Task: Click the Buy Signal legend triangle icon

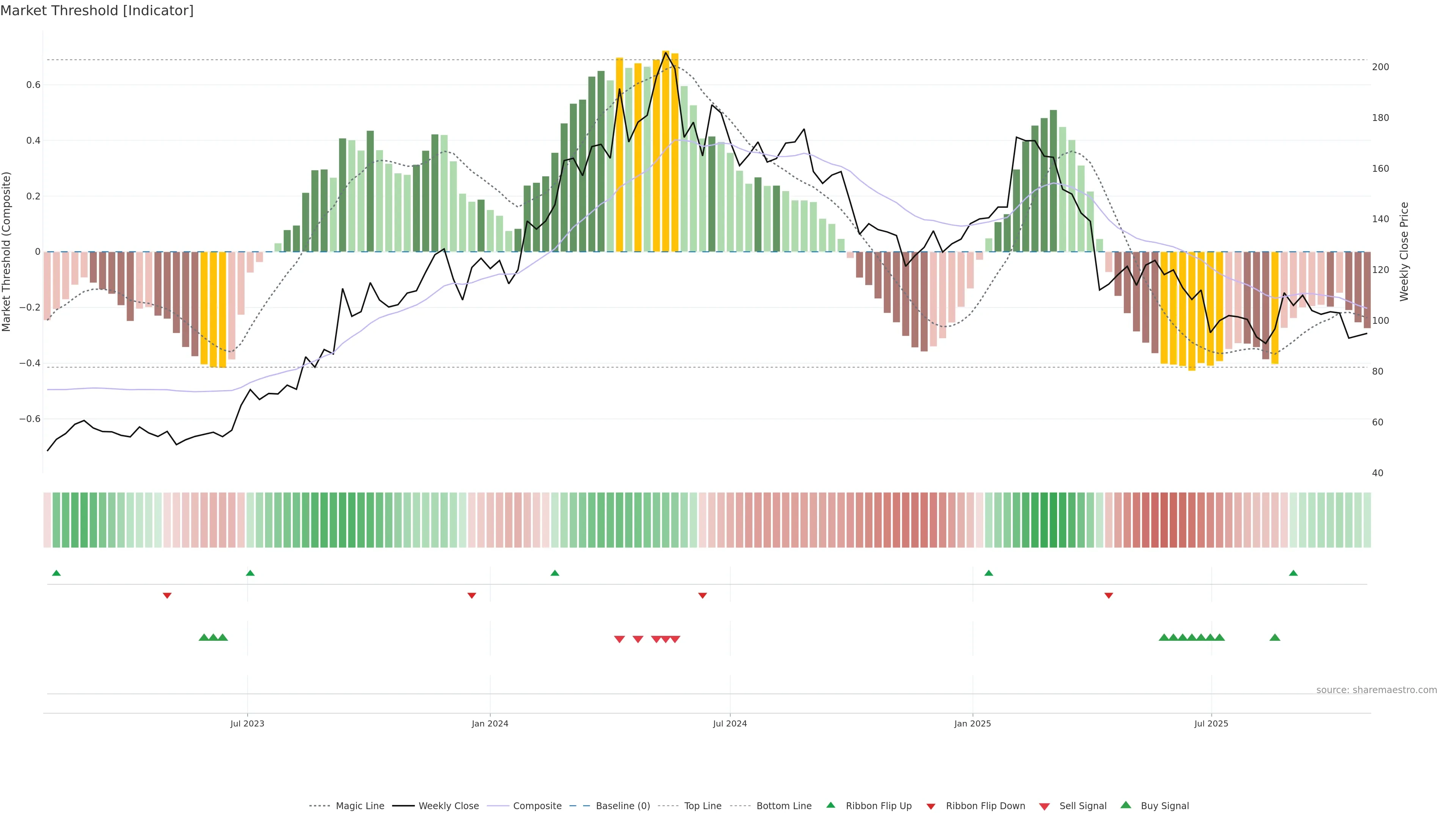Action: 1125,805
